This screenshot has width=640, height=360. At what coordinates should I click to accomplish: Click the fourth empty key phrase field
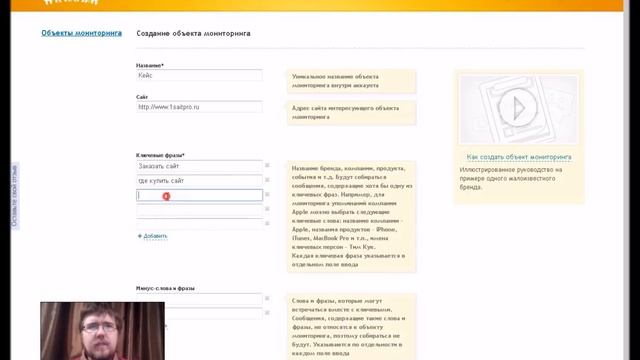tap(199, 209)
